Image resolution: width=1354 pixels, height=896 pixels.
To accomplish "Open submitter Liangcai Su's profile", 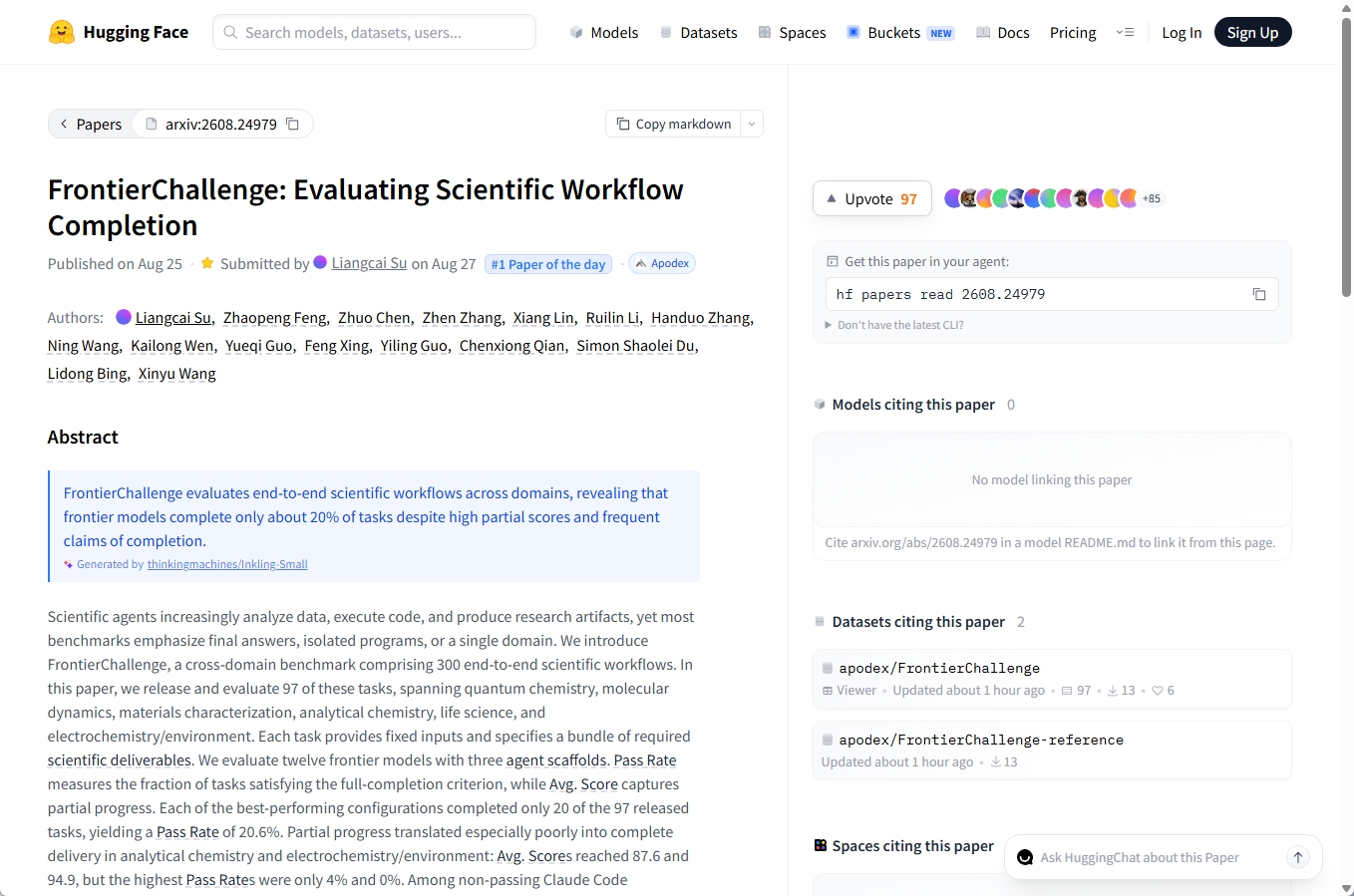I will 369,263.
